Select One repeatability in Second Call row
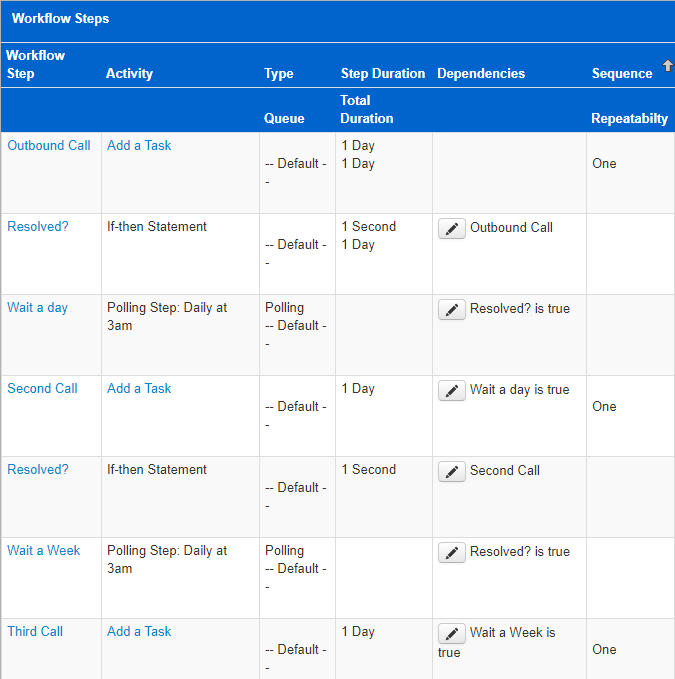 click(604, 406)
